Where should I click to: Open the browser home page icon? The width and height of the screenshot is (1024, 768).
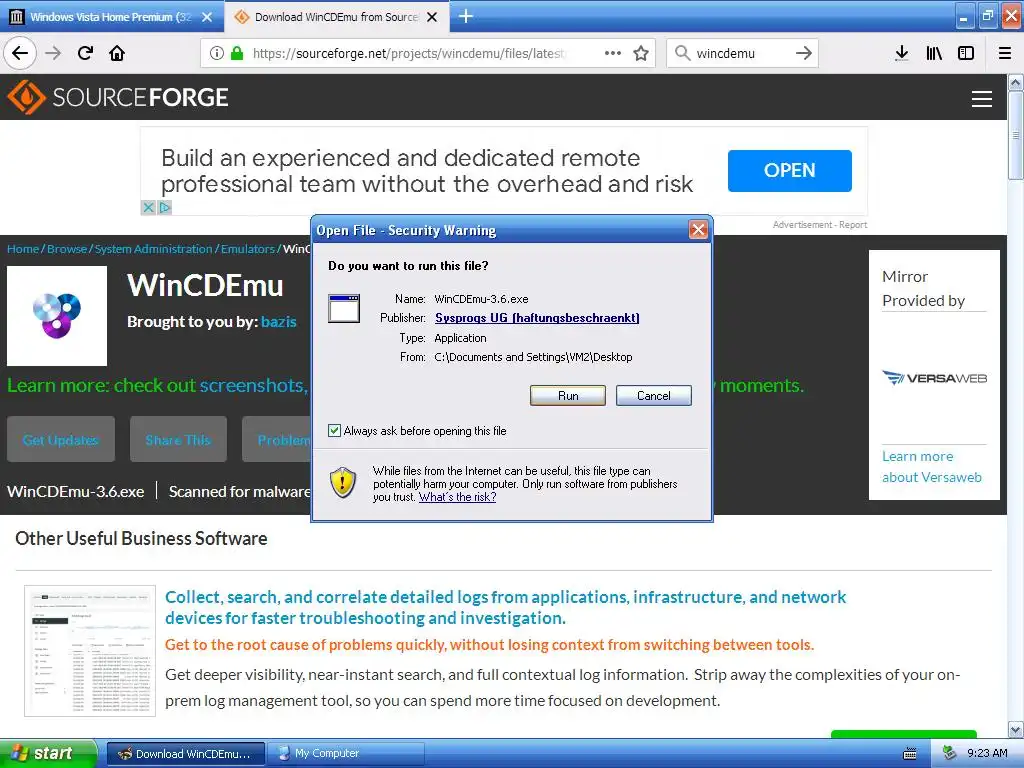pos(117,53)
